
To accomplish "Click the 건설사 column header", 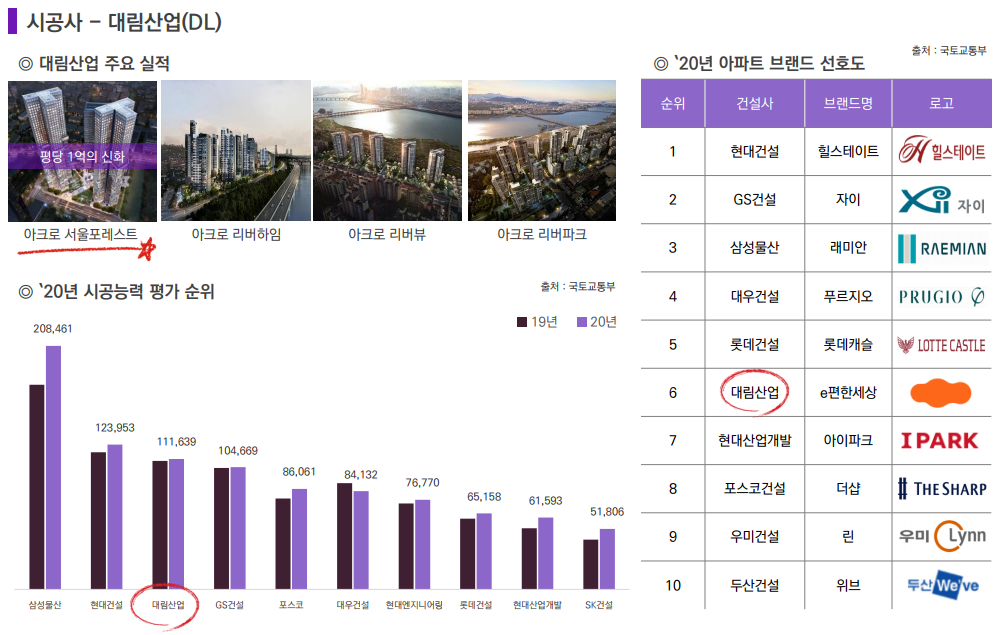I will point(754,103).
